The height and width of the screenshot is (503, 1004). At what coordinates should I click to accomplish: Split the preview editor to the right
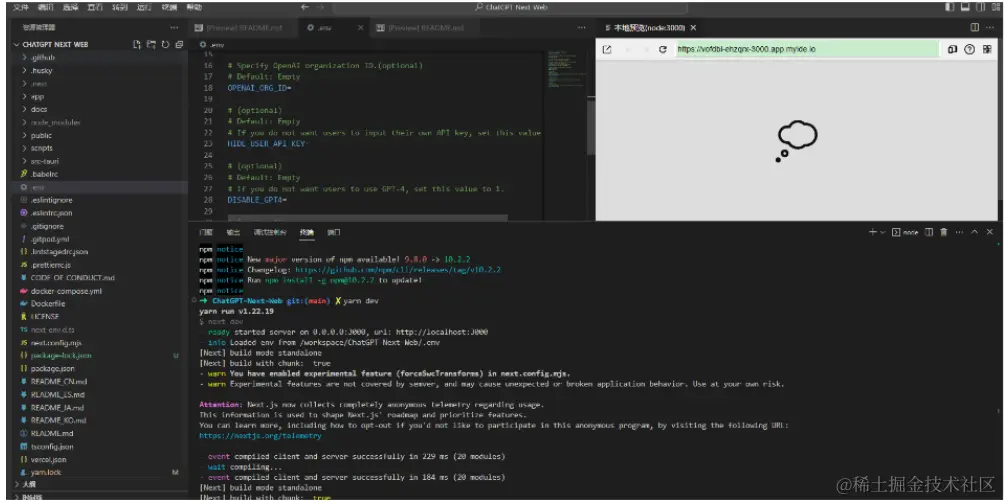(x=975, y=27)
